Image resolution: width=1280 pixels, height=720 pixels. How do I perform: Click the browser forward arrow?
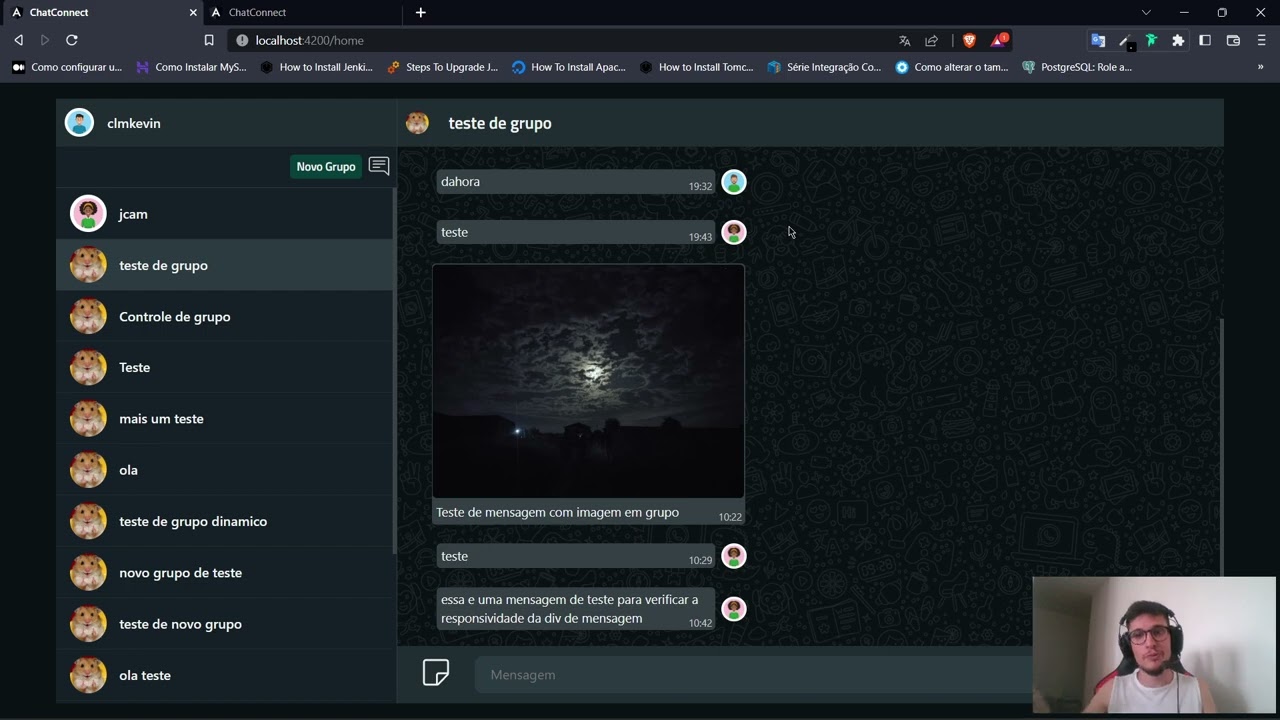pyautogui.click(x=45, y=40)
